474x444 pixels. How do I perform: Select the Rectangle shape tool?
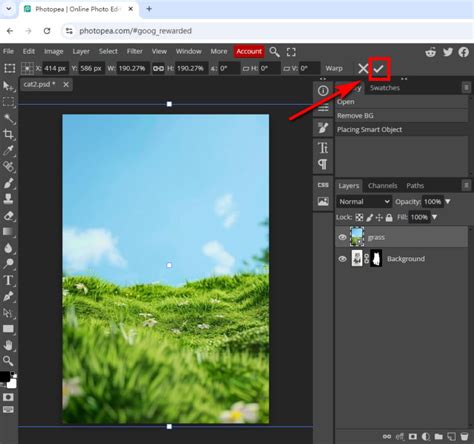(x=8, y=329)
